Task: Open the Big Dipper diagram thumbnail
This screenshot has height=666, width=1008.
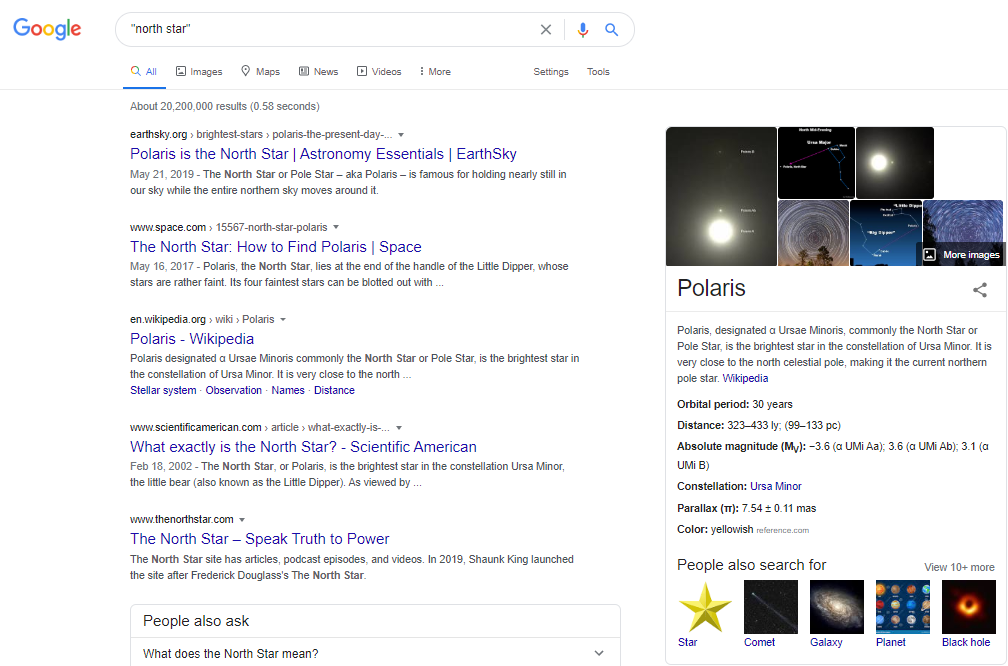Action: (x=886, y=233)
